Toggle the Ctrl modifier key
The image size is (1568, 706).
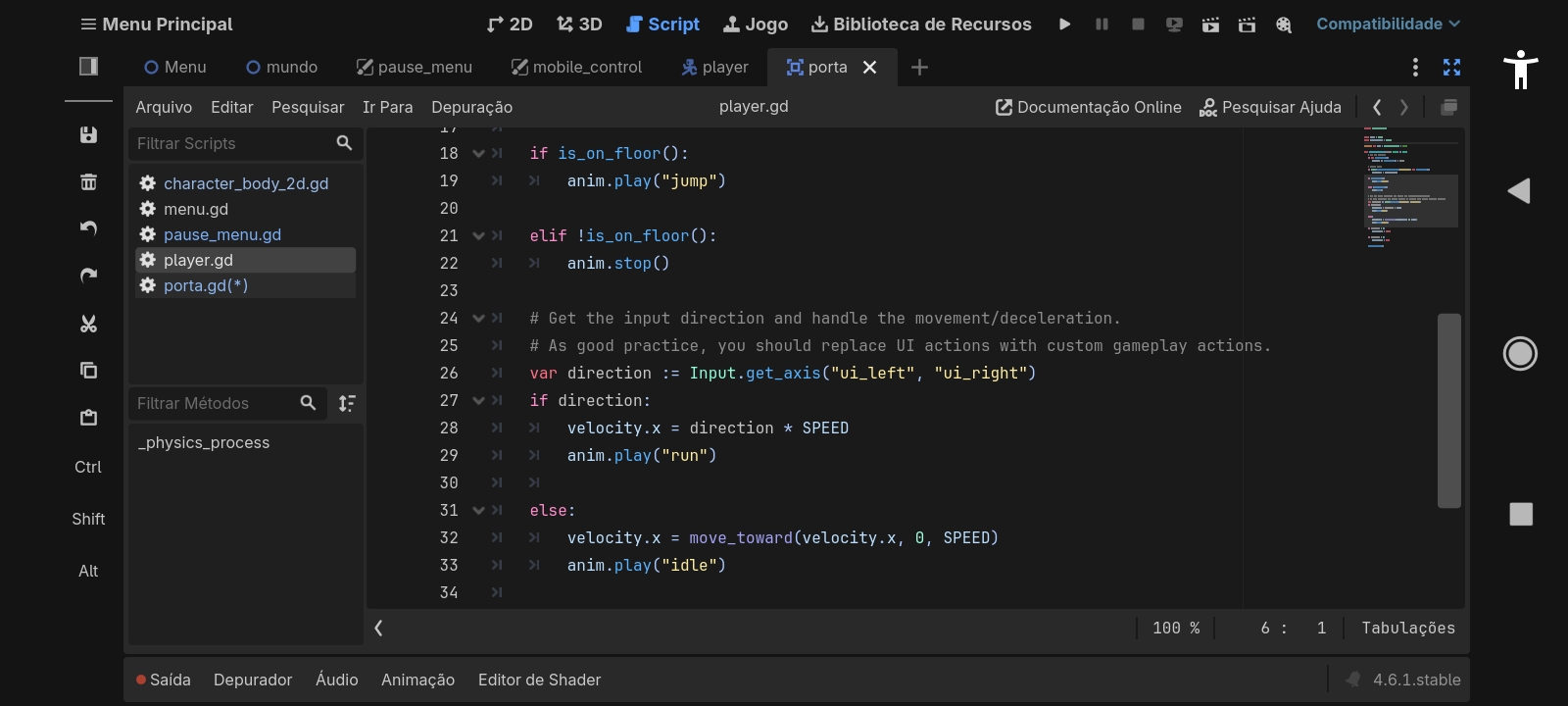tap(88, 467)
